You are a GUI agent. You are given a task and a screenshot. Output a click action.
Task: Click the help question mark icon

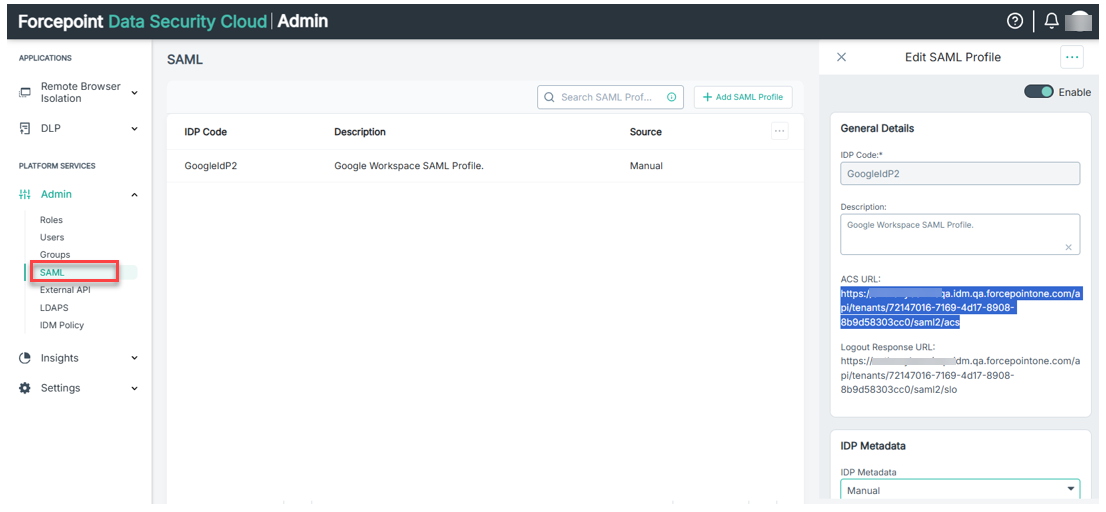click(x=1015, y=21)
